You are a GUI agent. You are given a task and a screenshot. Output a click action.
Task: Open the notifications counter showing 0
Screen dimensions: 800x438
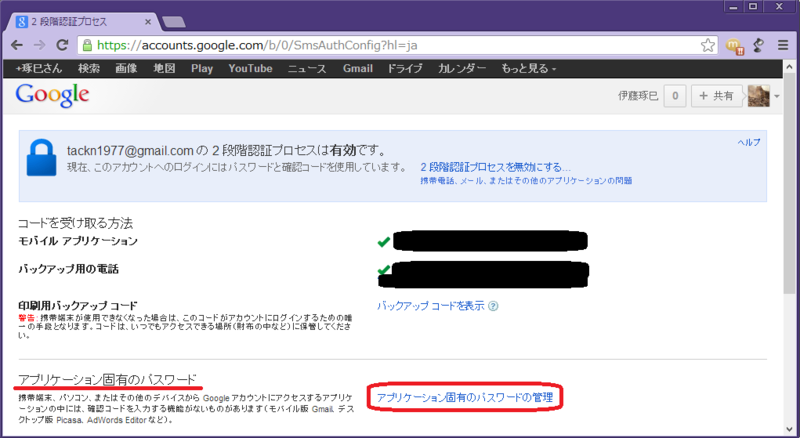coord(675,95)
